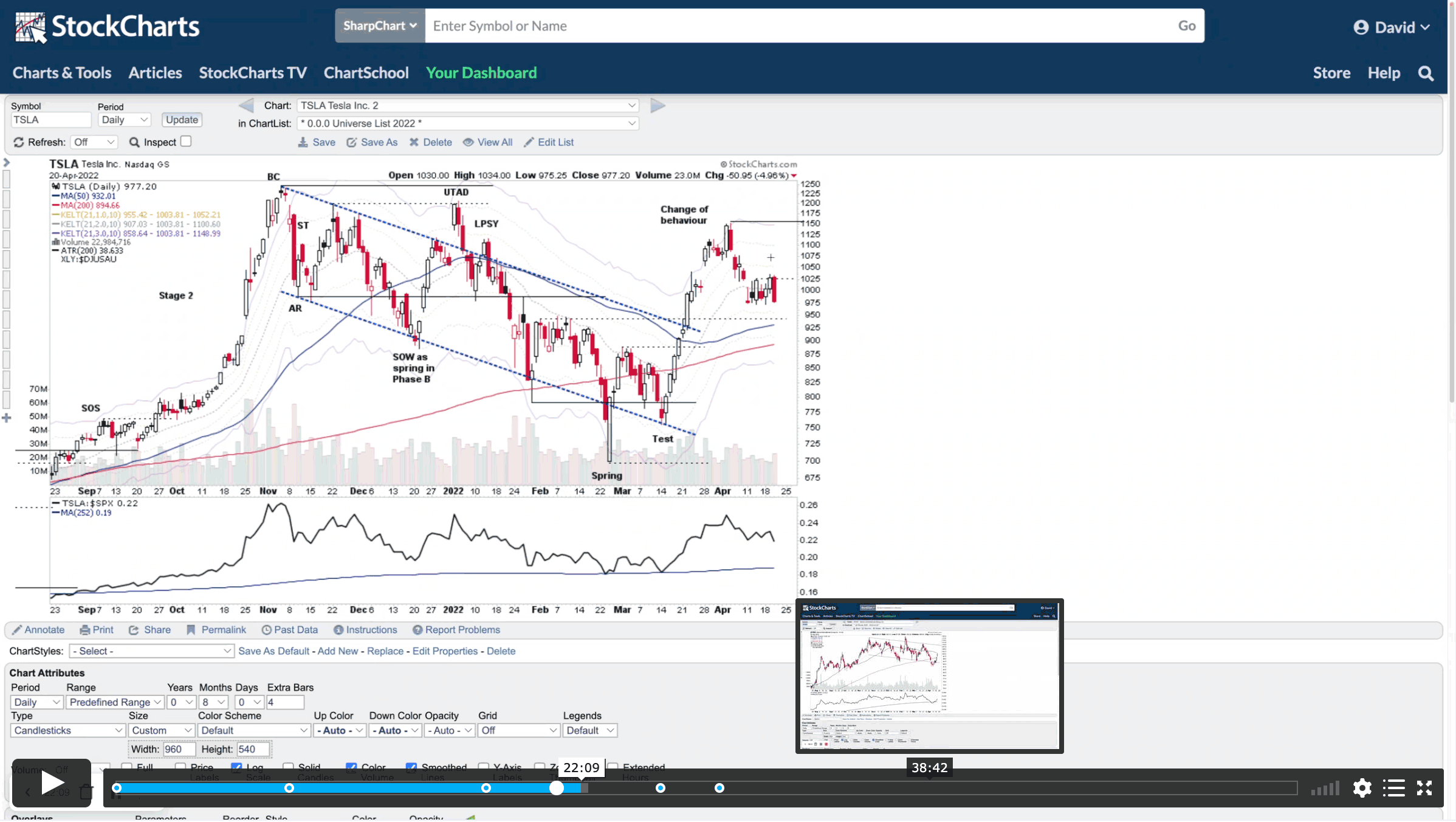Image resolution: width=1456 pixels, height=822 pixels.
Task: Open chart Instructions
Action: (365, 630)
